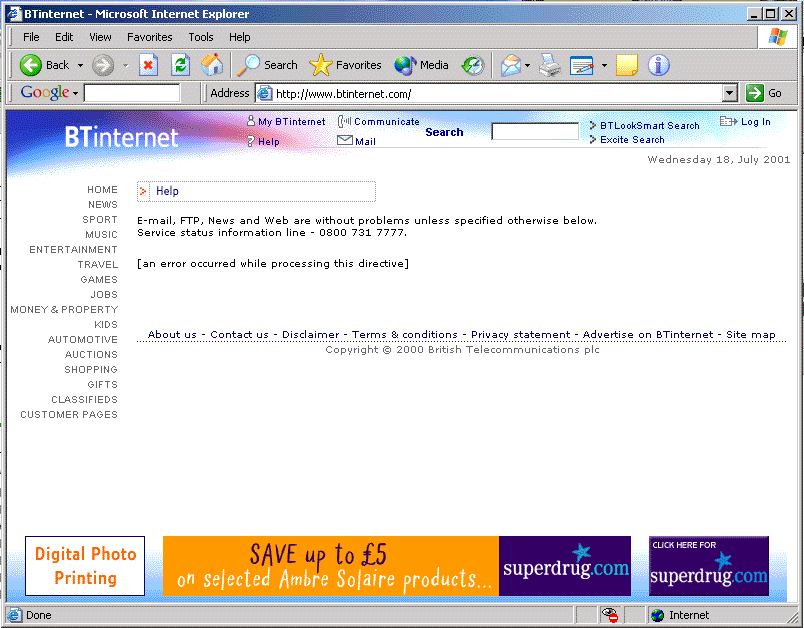
Task: Click the Windows flag logo
Action: click(x=778, y=37)
